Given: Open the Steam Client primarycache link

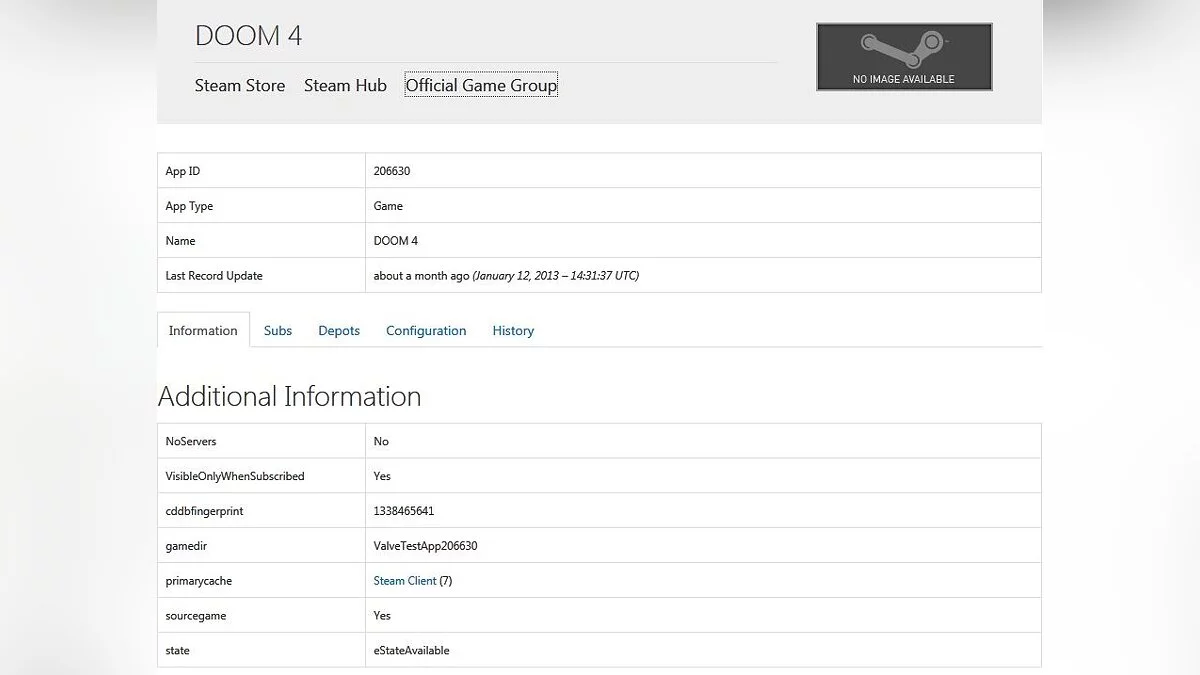Looking at the screenshot, I should pos(405,581).
